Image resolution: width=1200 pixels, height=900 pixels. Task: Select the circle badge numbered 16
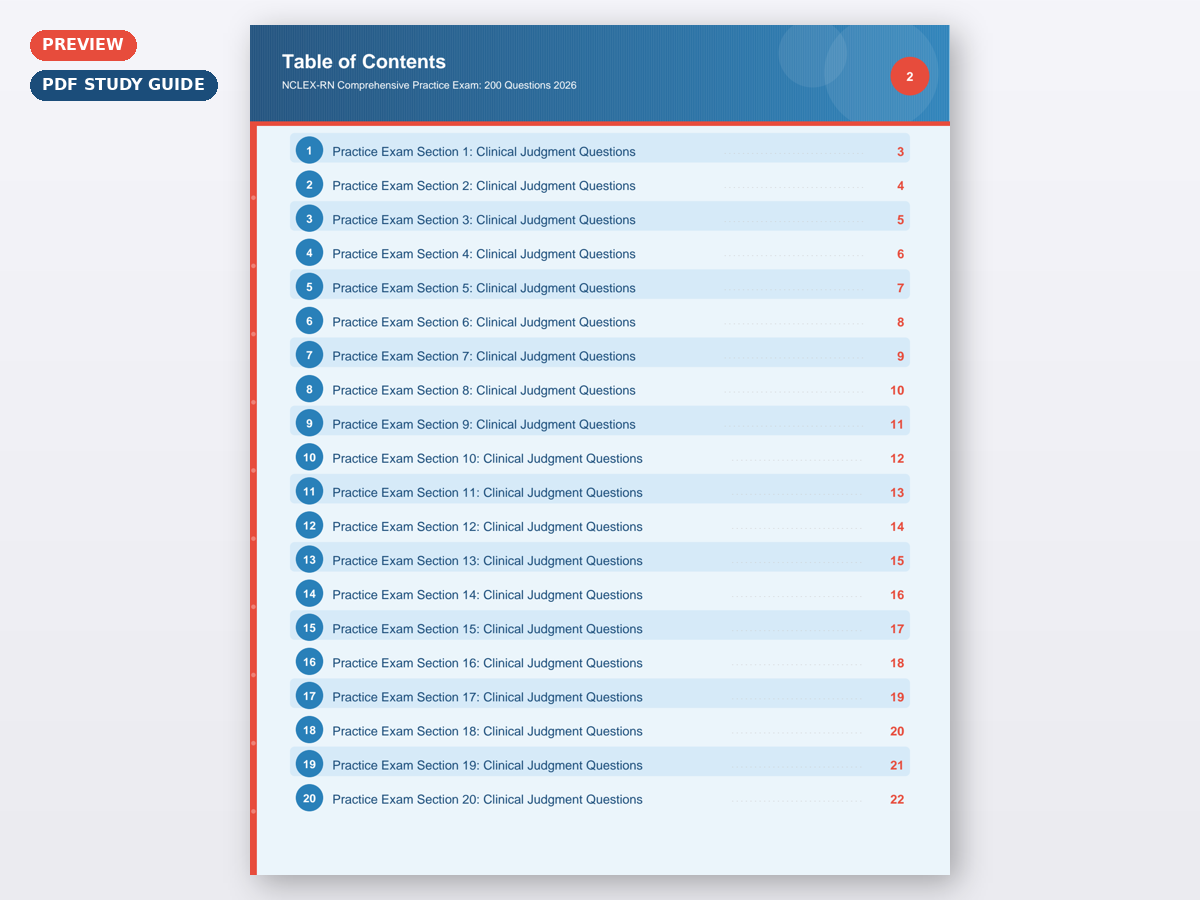coord(309,662)
